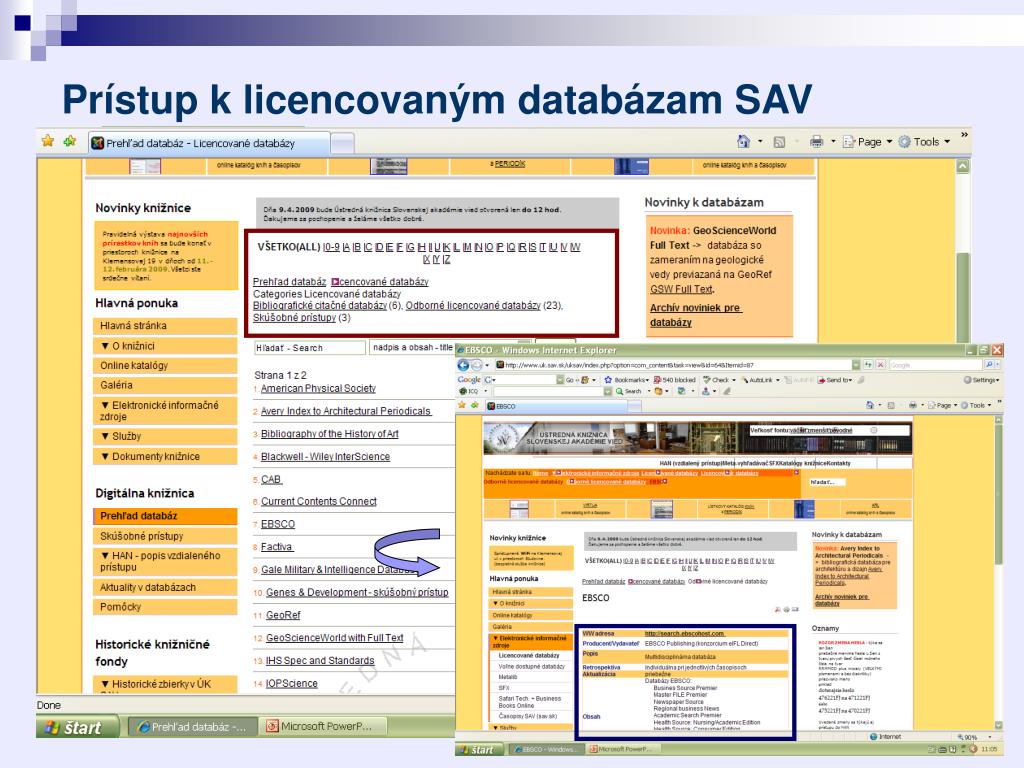Open the EBSCO database link in list
Screen dimensions: 1024x768
278,524
